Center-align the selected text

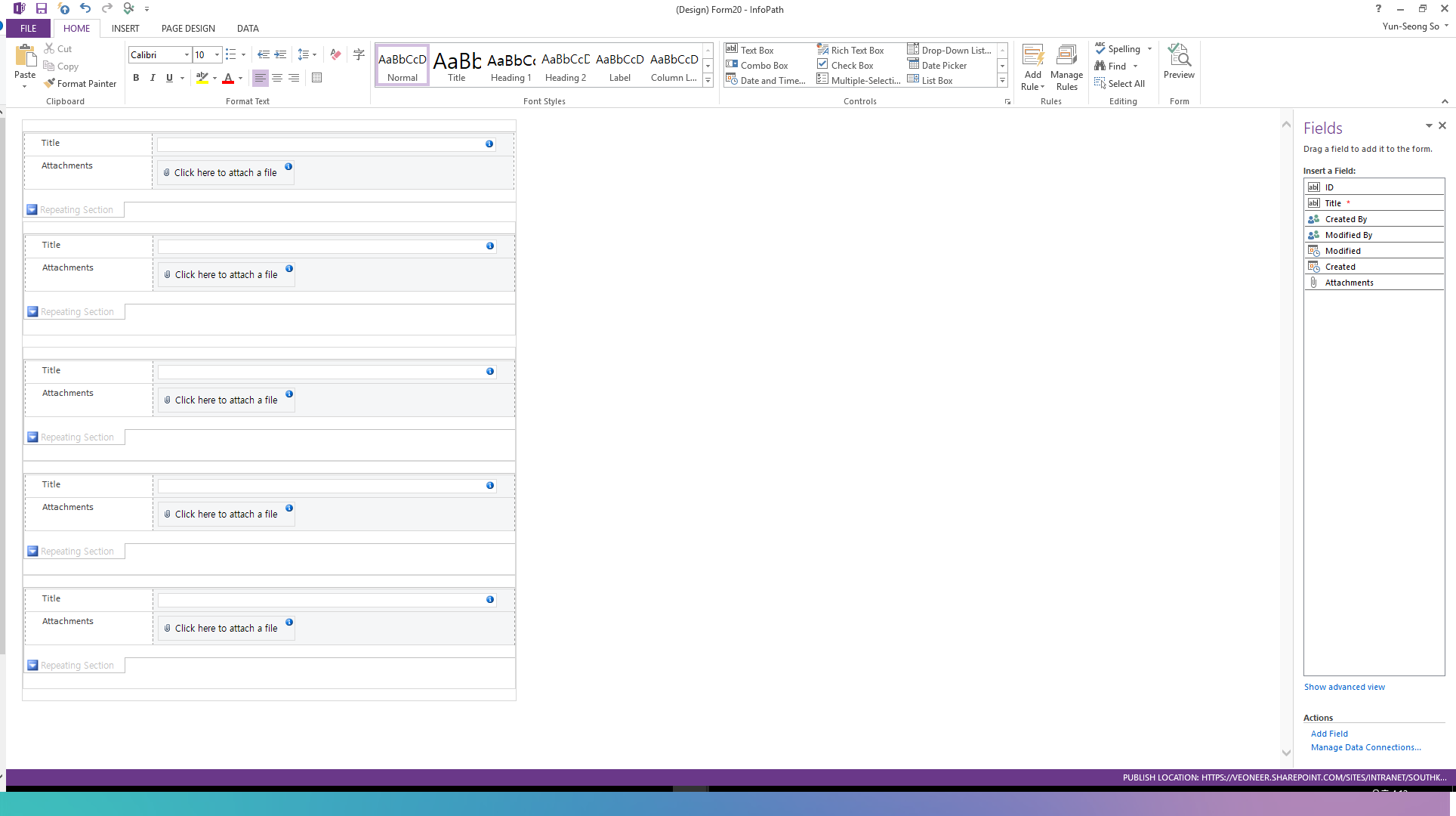(277, 78)
